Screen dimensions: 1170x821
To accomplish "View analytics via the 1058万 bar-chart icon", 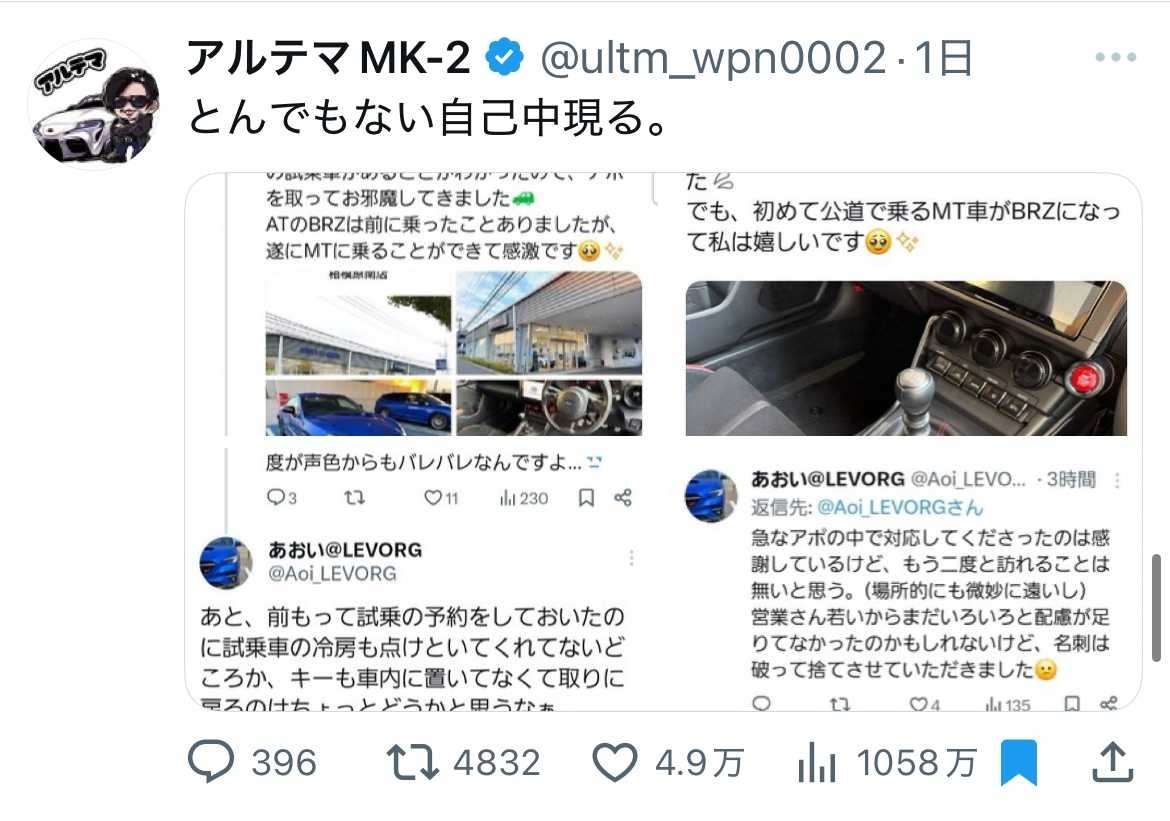I will (x=816, y=763).
